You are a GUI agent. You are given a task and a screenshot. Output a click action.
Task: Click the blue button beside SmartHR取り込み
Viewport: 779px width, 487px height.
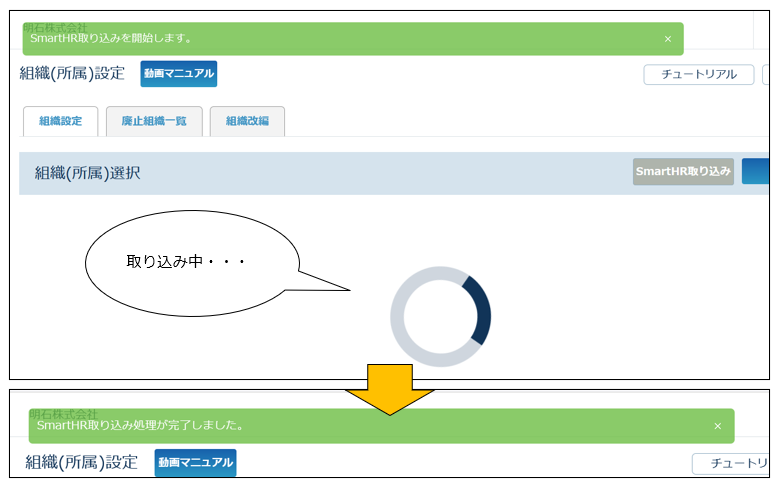[755, 171]
